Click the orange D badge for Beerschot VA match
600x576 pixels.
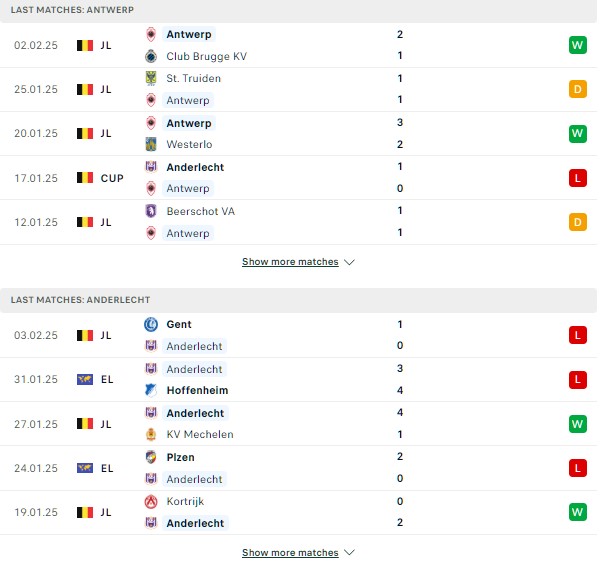coord(577,222)
